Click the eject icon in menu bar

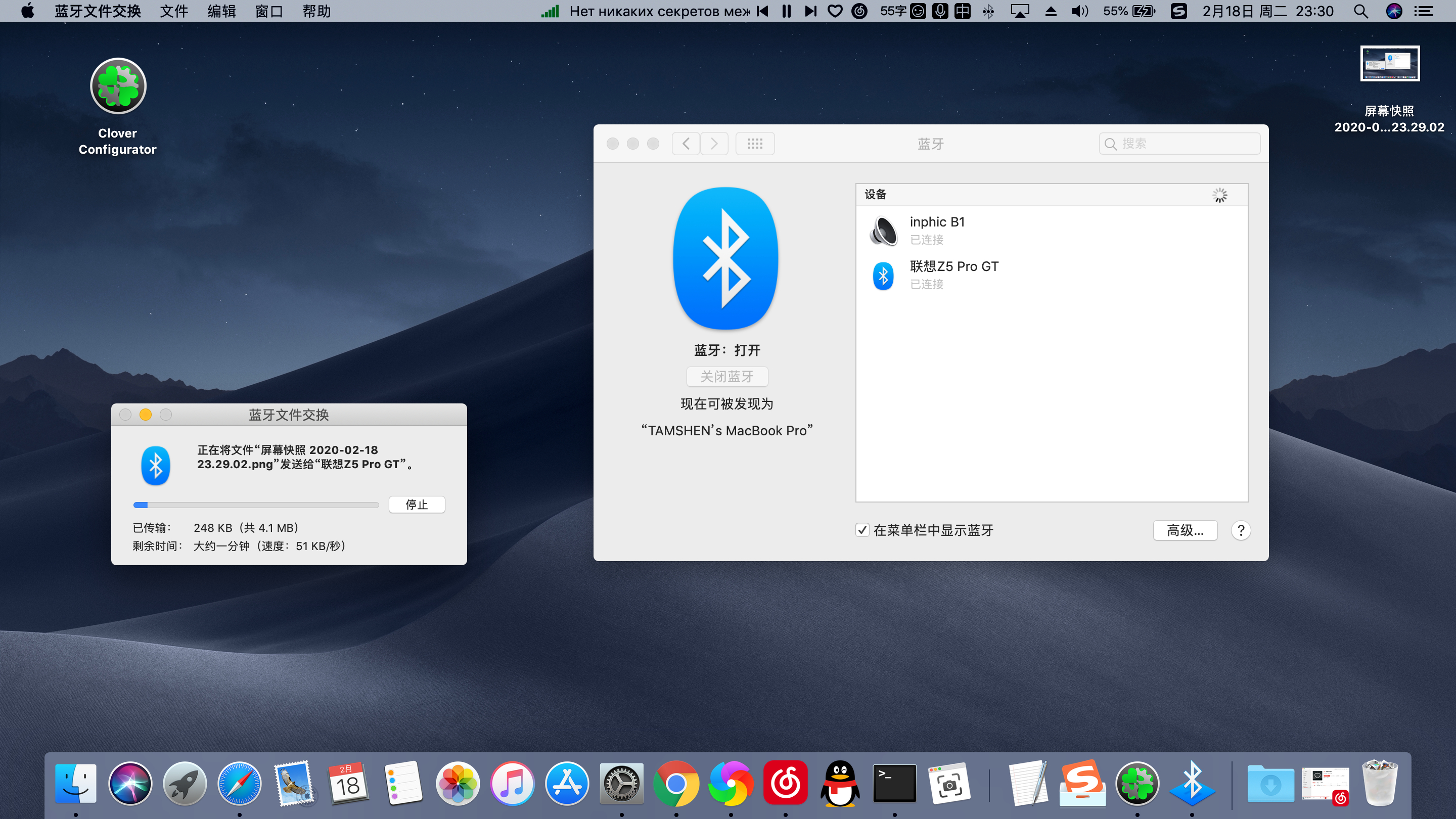point(1051,11)
